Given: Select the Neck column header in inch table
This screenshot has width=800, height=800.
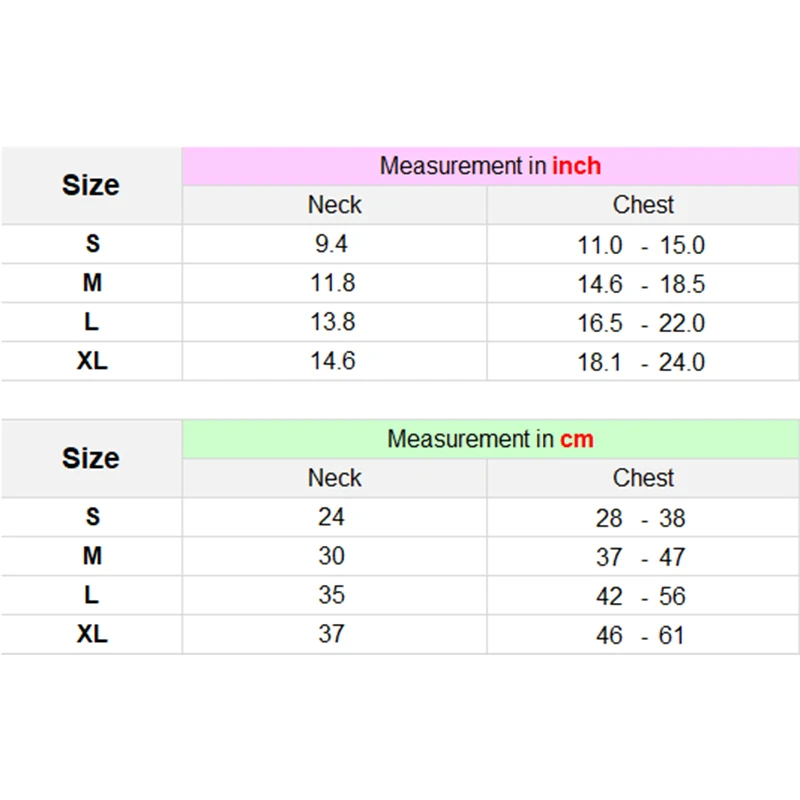Looking at the screenshot, I should (334, 205).
